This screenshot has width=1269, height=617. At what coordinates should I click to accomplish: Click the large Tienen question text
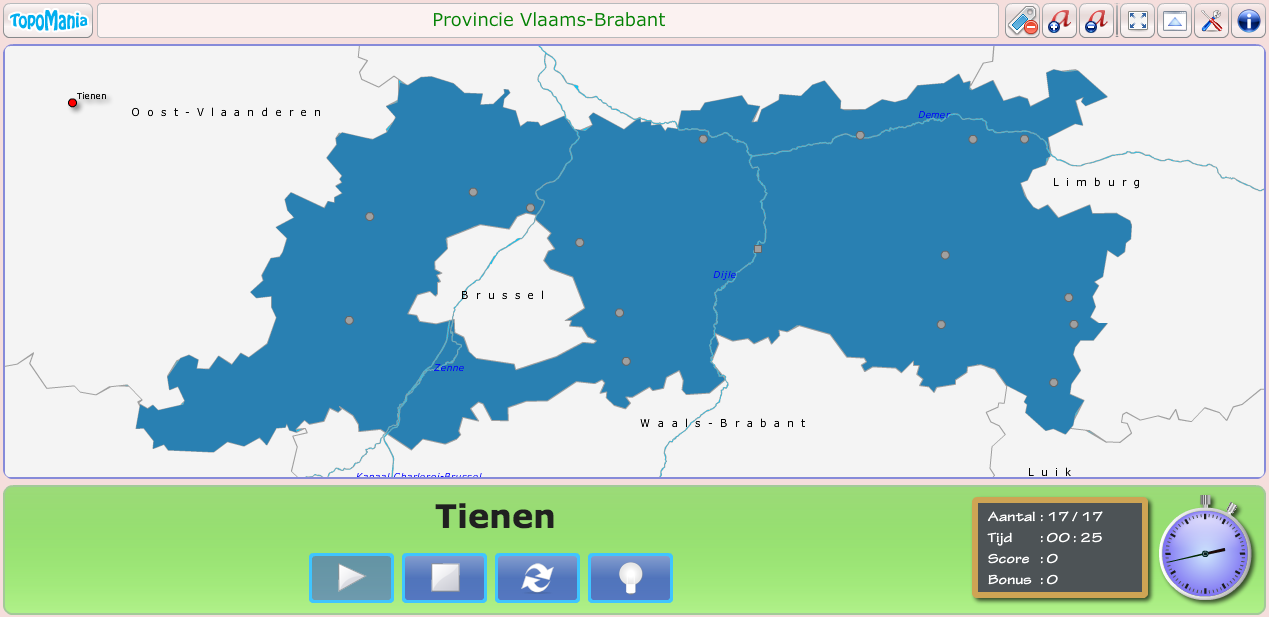(495, 517)
